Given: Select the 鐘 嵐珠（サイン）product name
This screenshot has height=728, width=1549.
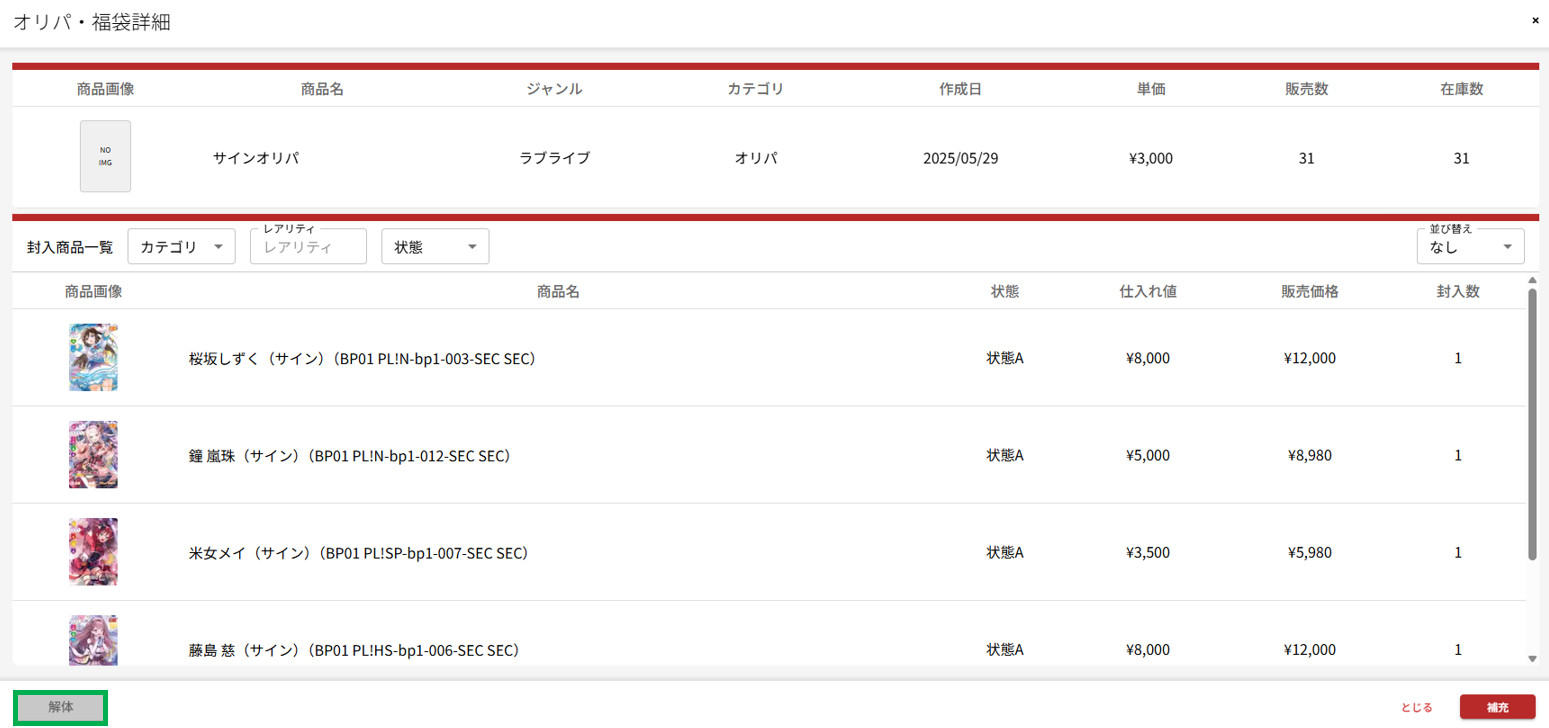Looking at the screenshot, I should (350, 455).
